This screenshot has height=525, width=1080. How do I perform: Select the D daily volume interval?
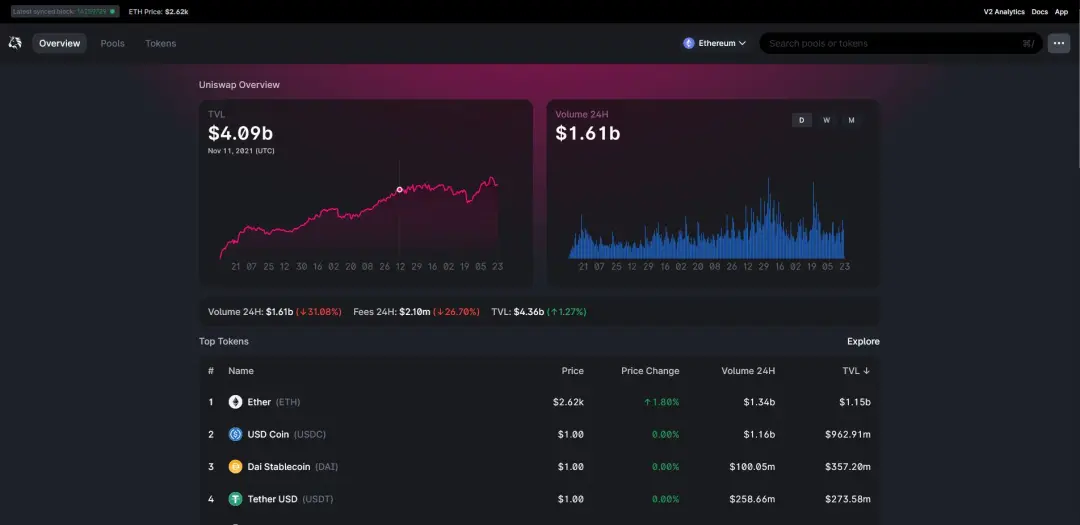[x=802, y=121]
